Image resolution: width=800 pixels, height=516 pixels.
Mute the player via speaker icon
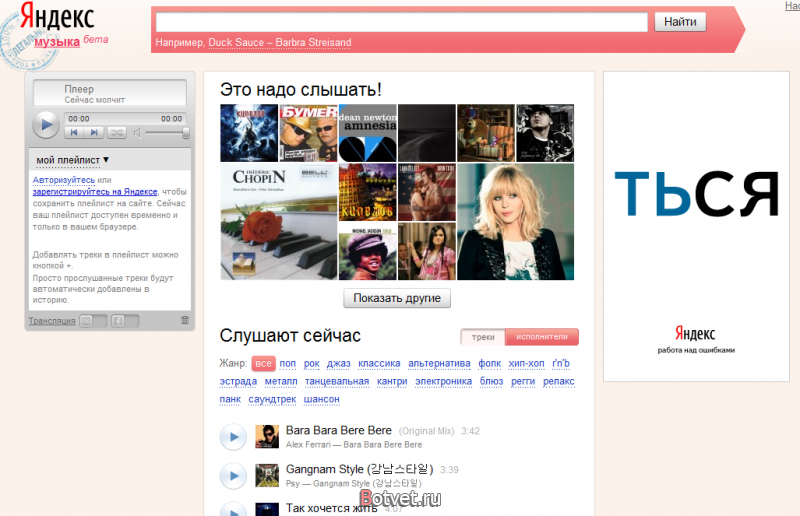137,133
